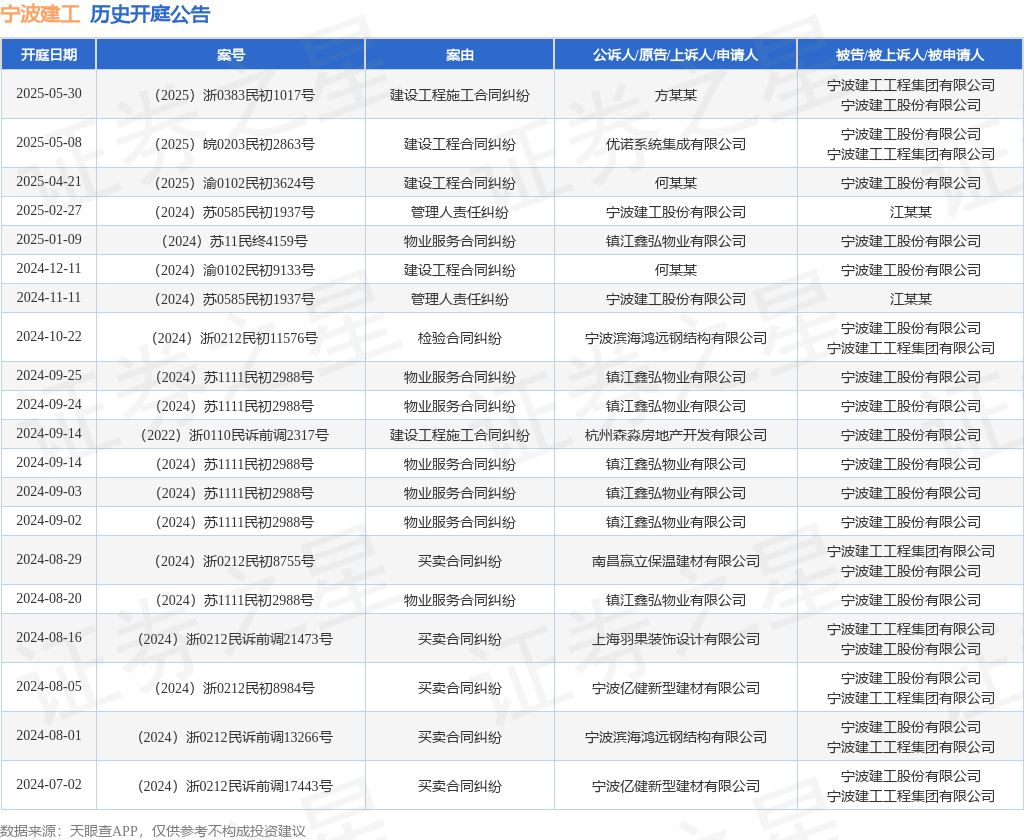Click 宁波亿健新型建材有限公司 in the 2024-08-05 row

click(675, 688)
